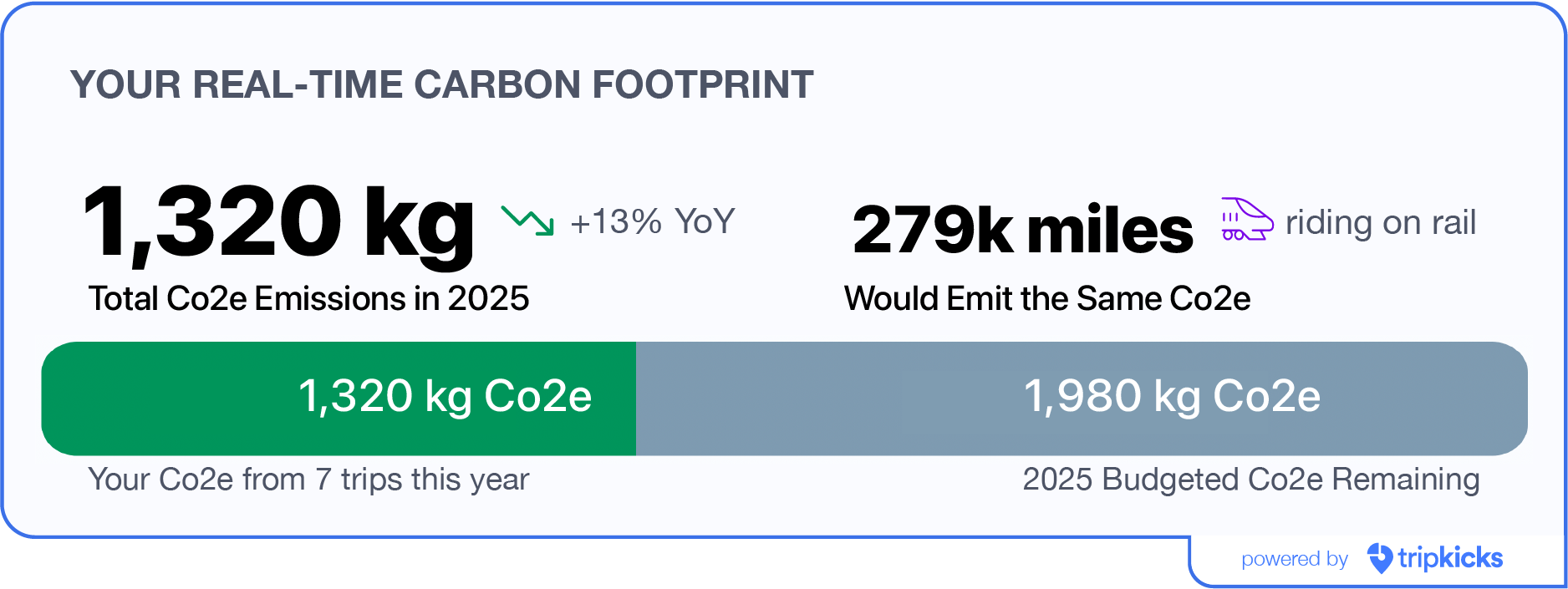Image resolution: width=1568 pixels, height=589 pixels.
Task: Click the '+13% YoY' change indicator
Action: coord(652,222)
